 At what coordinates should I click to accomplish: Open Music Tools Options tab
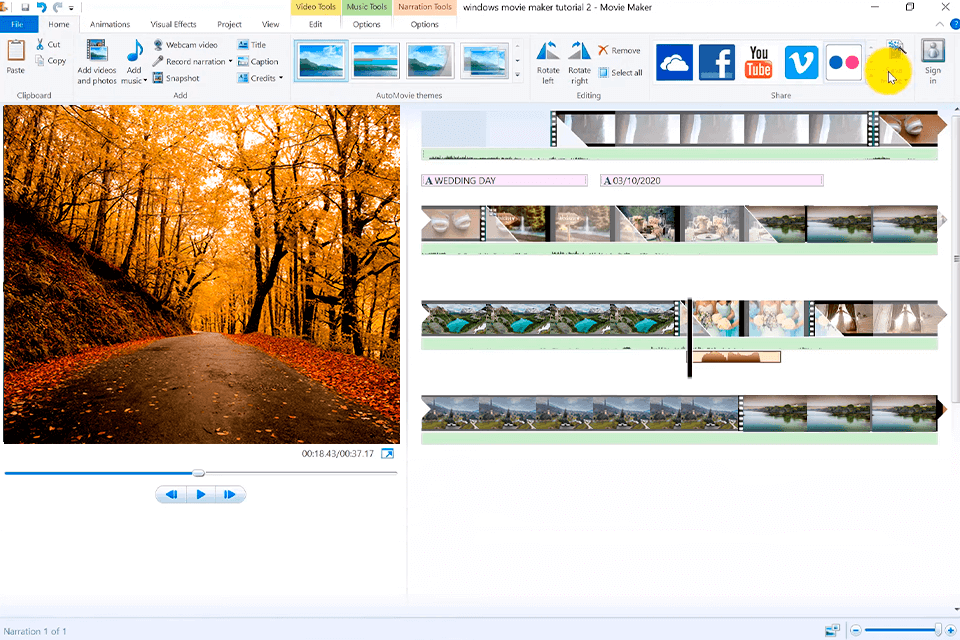coord(366,24)
